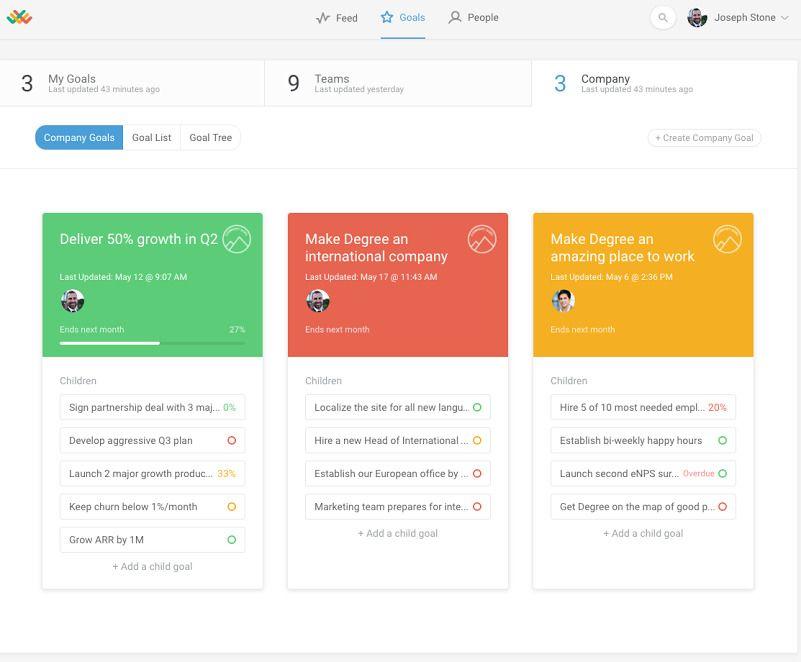This screenshot has width=801, height=662.
Task: Select the Company Goals view
Action: pos(79,137)
